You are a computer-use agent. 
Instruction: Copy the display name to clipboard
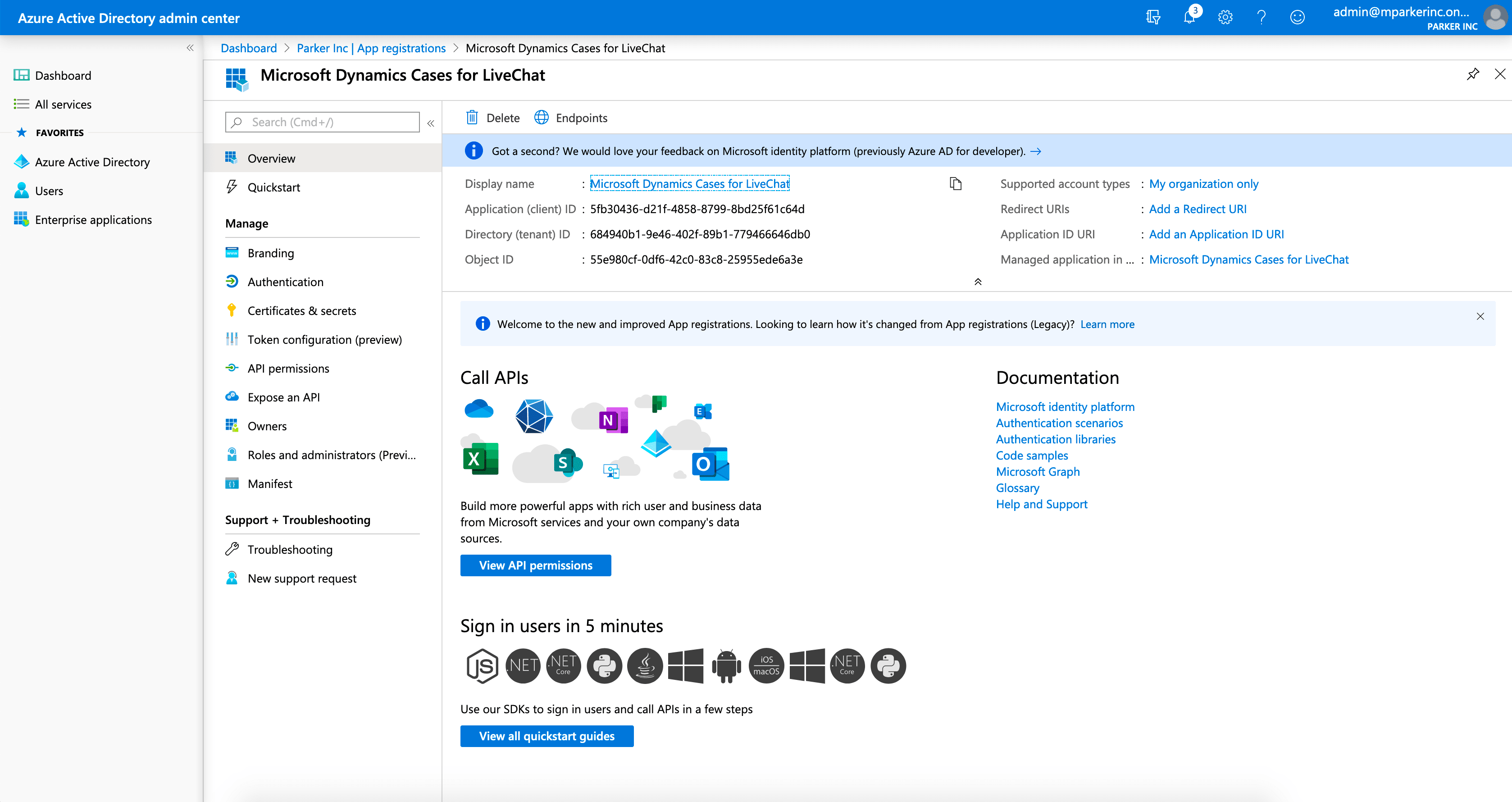pyautogui.click(x=956, y=184)
